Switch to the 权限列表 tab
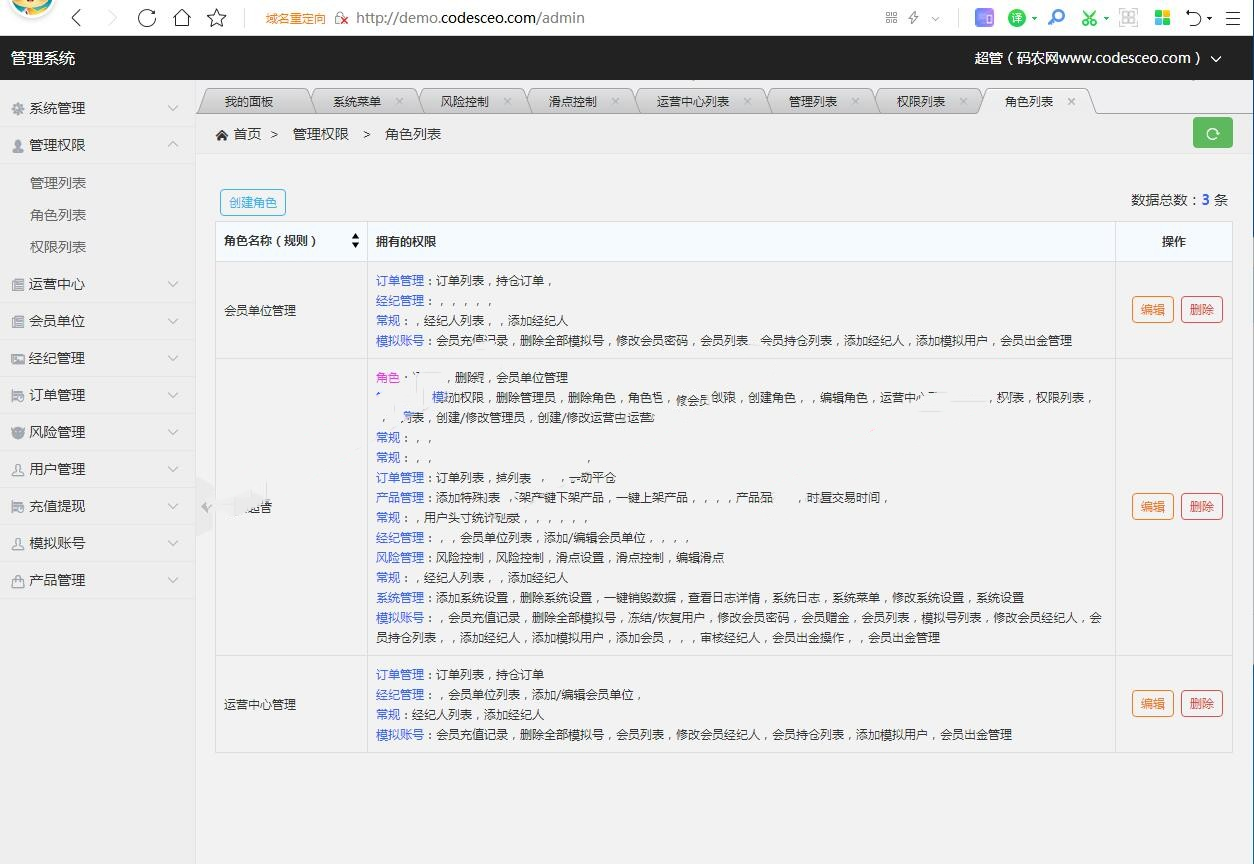 point(920,101)
